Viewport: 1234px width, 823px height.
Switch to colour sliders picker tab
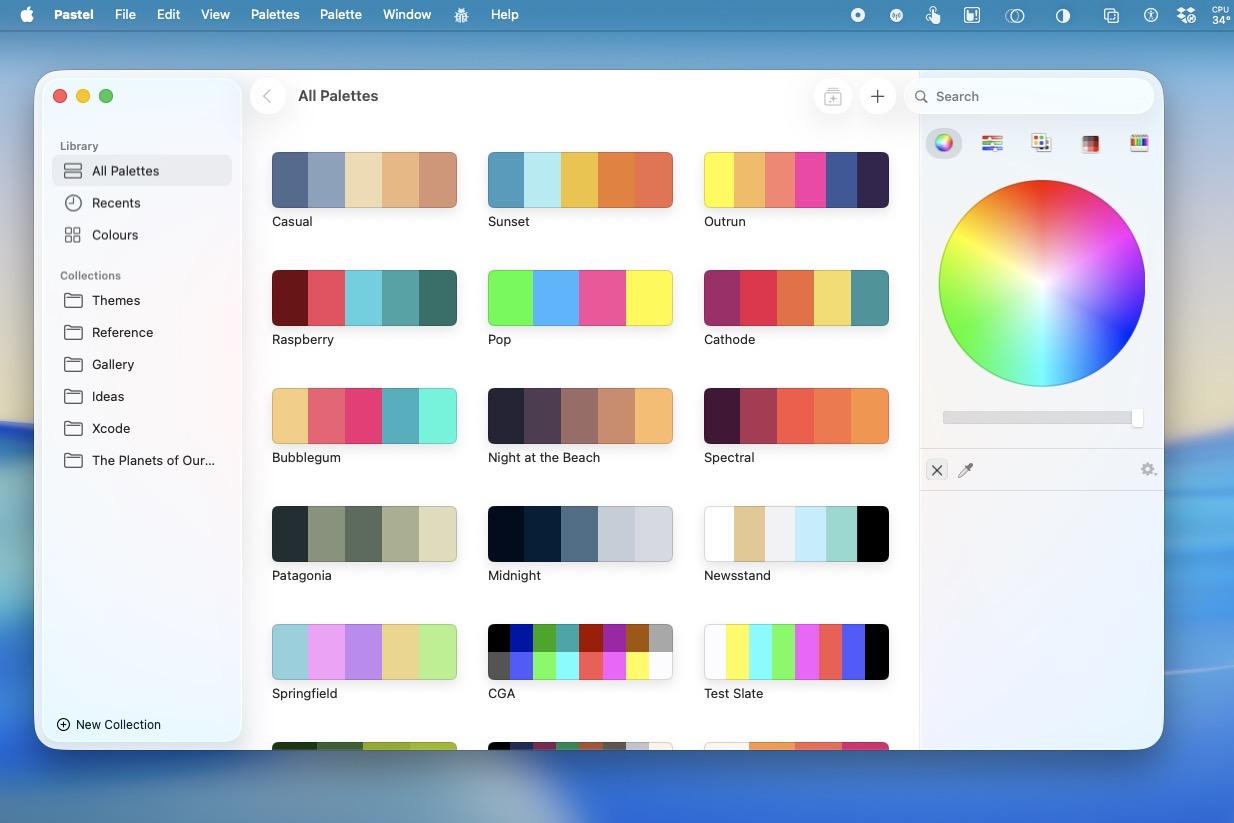(992, 143)
